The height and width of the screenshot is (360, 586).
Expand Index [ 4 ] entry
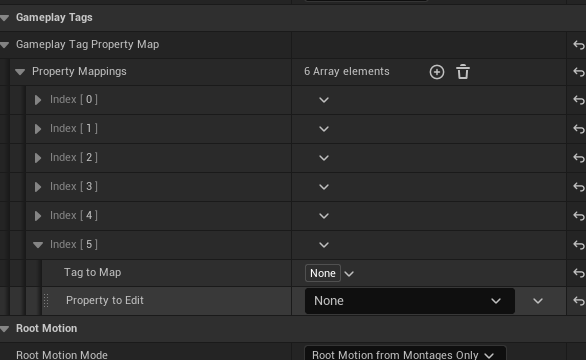point(38,216)
